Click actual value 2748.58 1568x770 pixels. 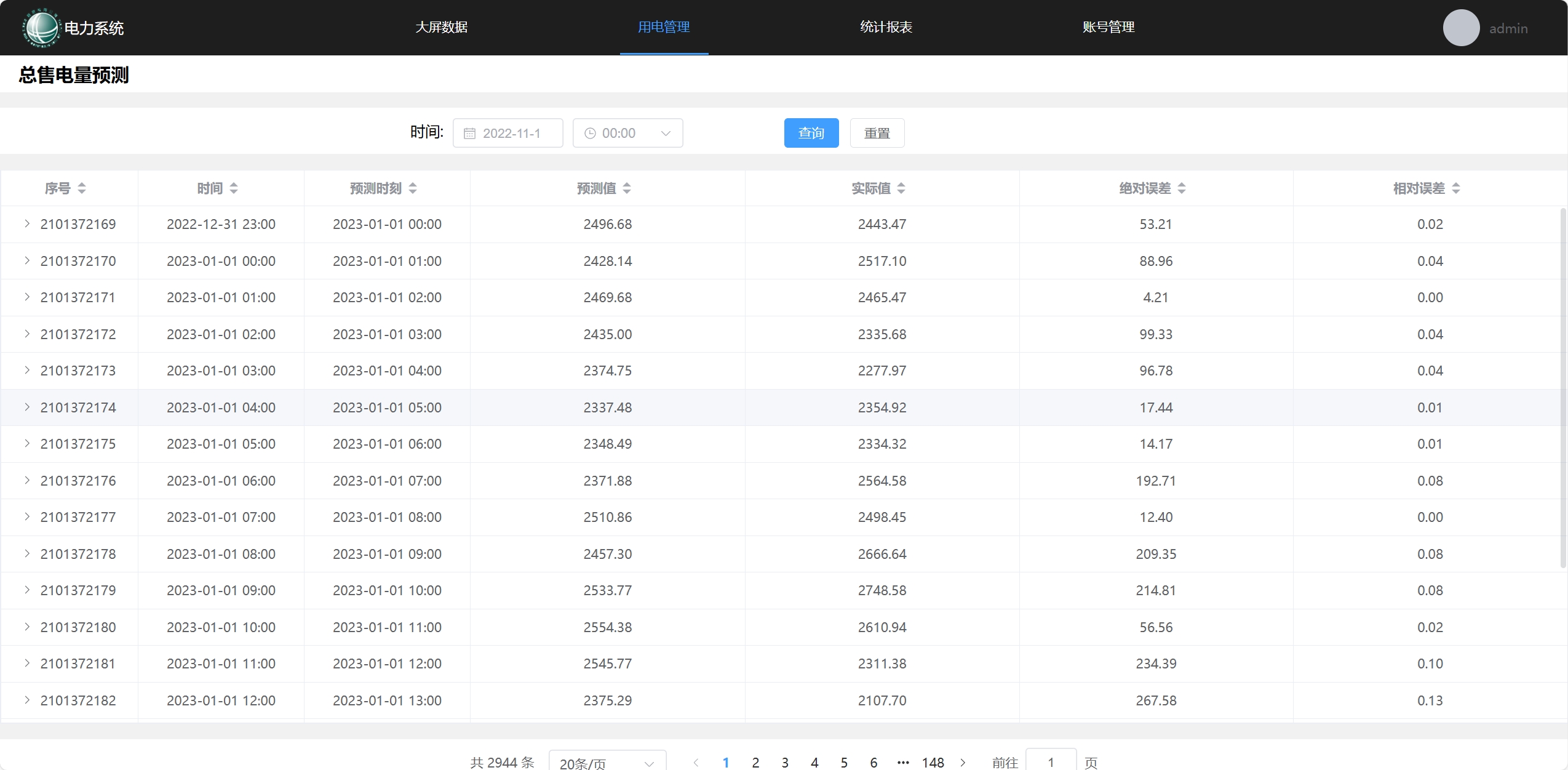(x=882, y=590)
